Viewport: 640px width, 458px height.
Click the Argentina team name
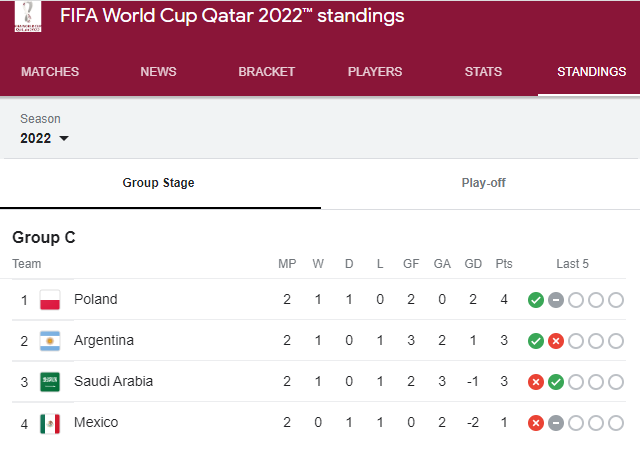[104, 340]
